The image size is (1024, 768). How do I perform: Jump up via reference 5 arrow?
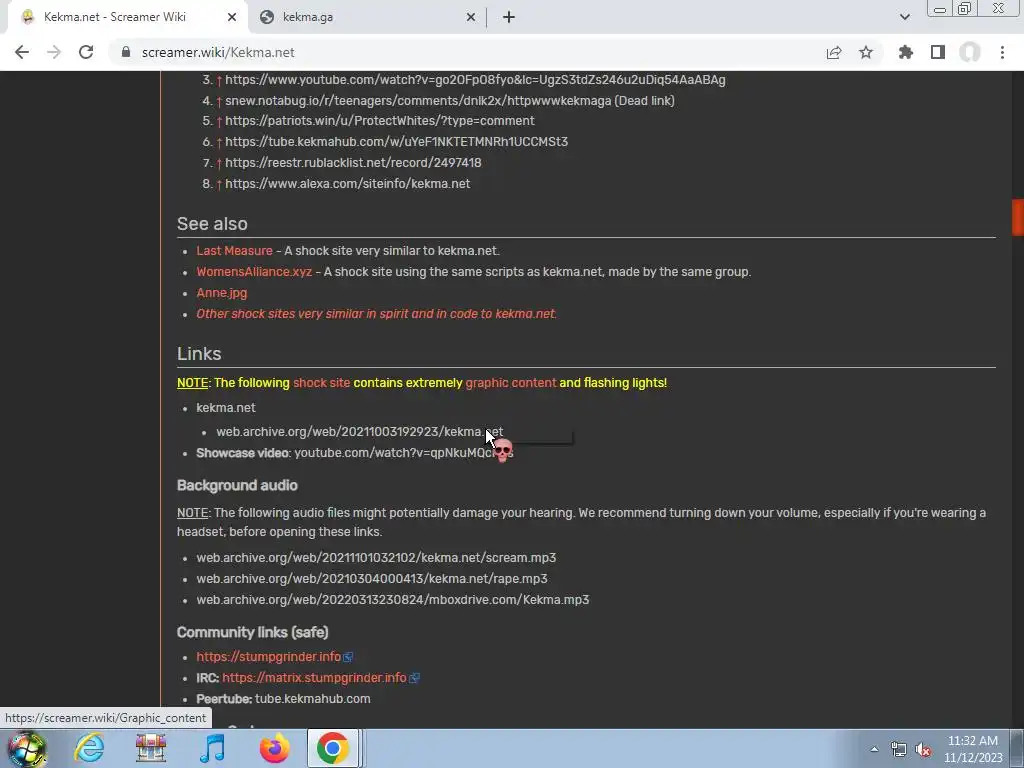tap(219, 121)
